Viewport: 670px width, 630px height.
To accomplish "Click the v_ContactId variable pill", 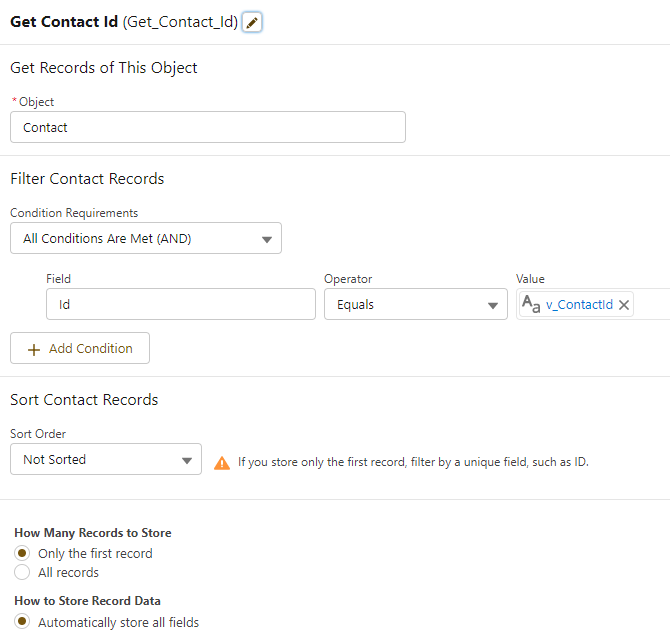I will pos(579,305).
